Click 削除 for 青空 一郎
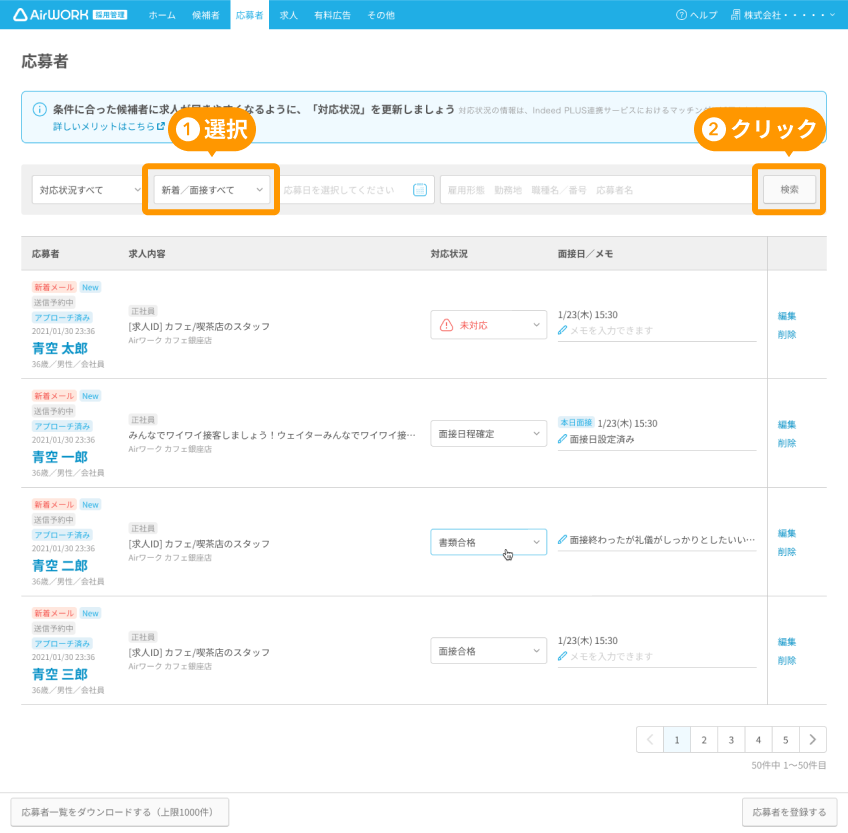This screenshot has width=848, height=833. pyautogui.click(x=786, y=443)
